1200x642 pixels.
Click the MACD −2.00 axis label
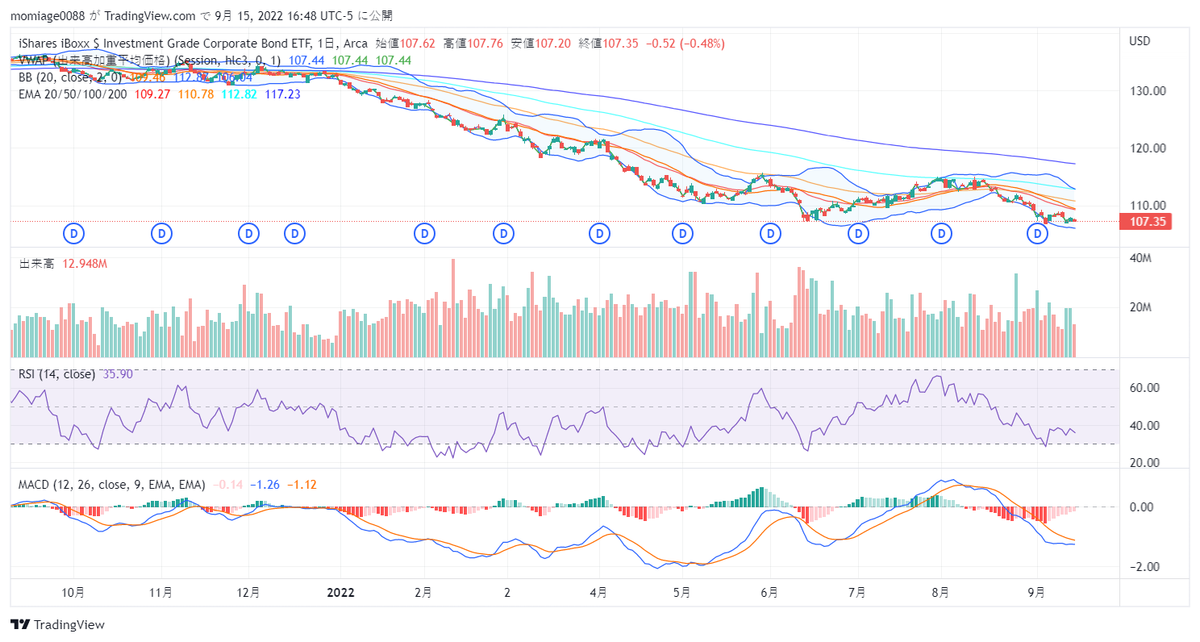tap(1144, 567)
